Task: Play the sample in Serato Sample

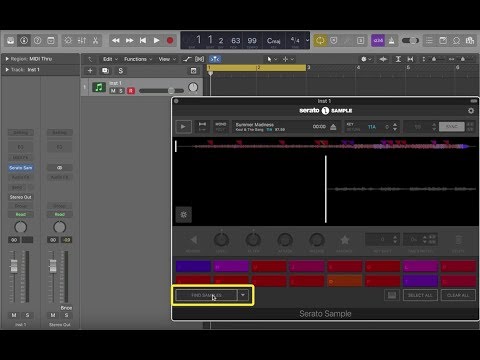Action: (183, 127)
